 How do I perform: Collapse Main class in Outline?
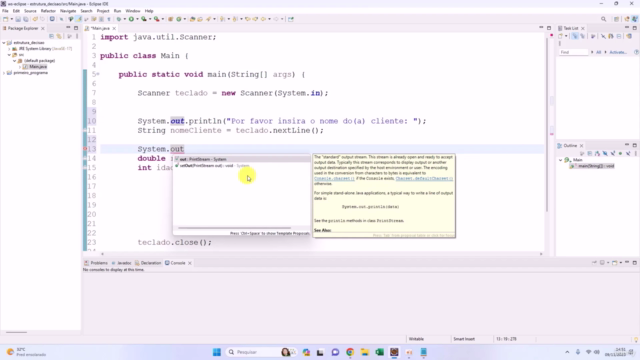(x=560, y=160)
